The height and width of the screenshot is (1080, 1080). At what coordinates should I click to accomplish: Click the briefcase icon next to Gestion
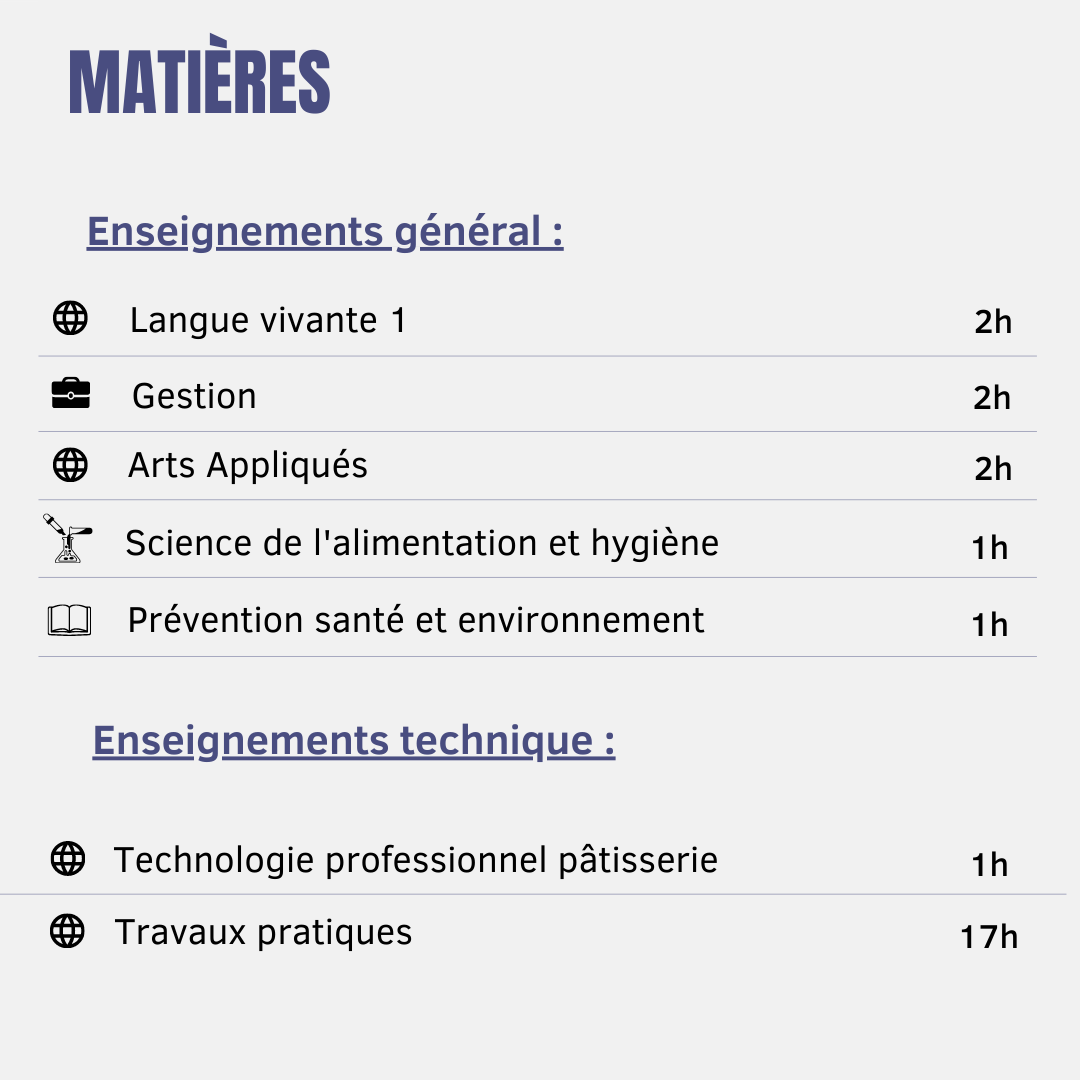coord(71,393)
